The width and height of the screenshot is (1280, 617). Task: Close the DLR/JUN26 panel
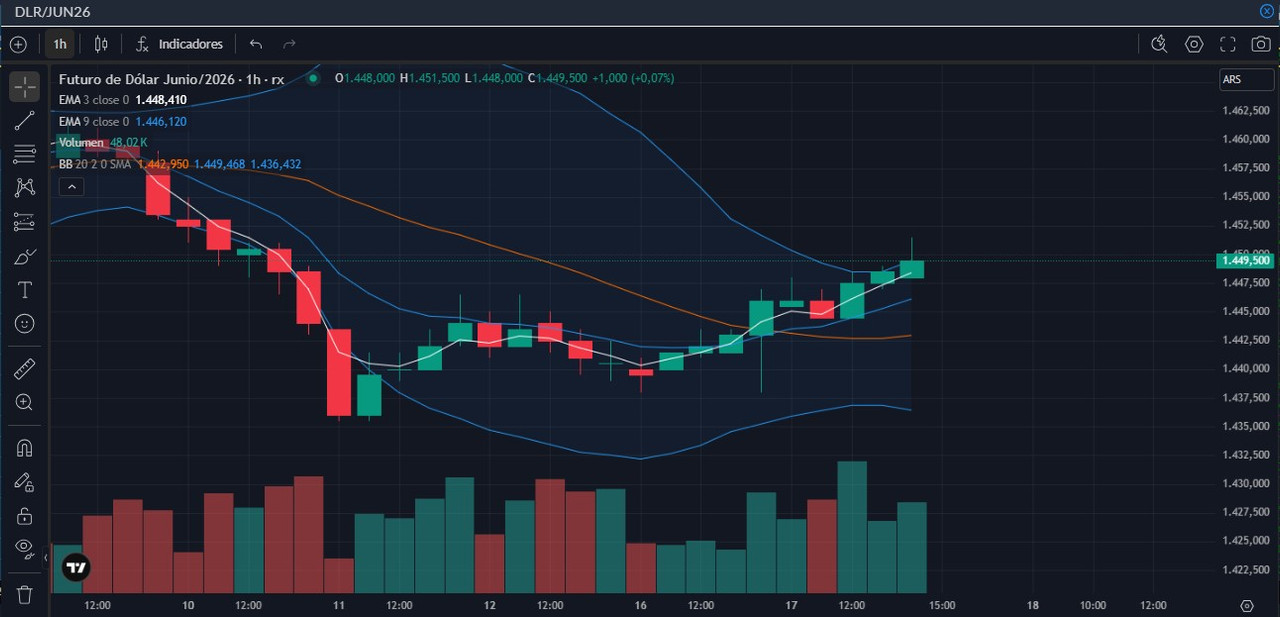coord(1267,10)
